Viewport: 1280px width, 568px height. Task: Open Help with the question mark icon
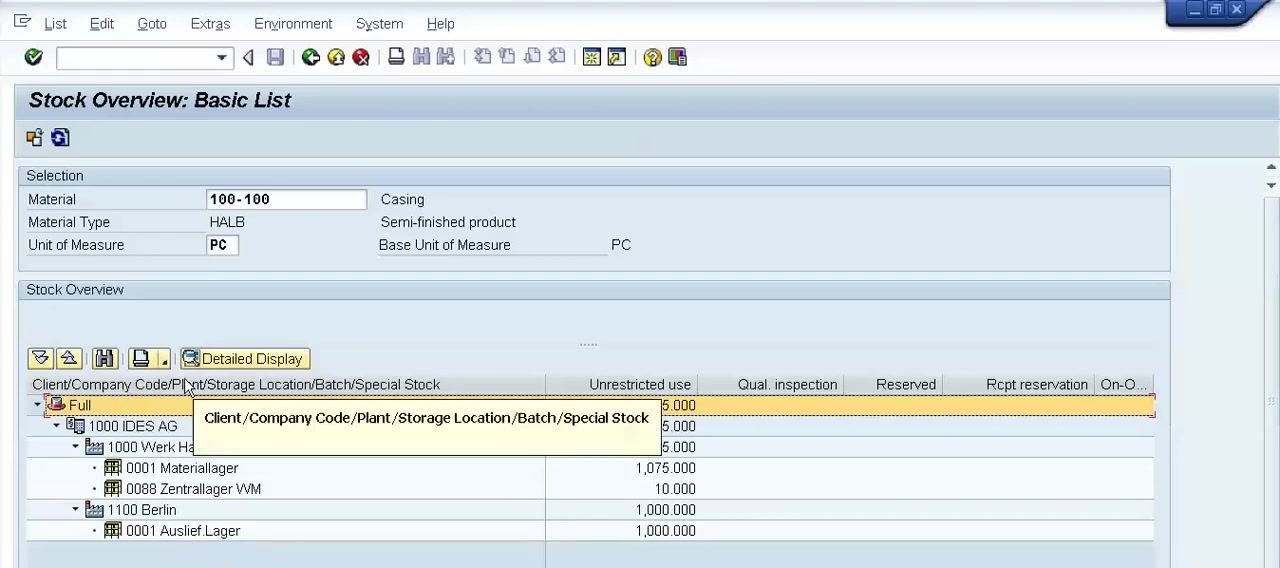pos(652,57)
